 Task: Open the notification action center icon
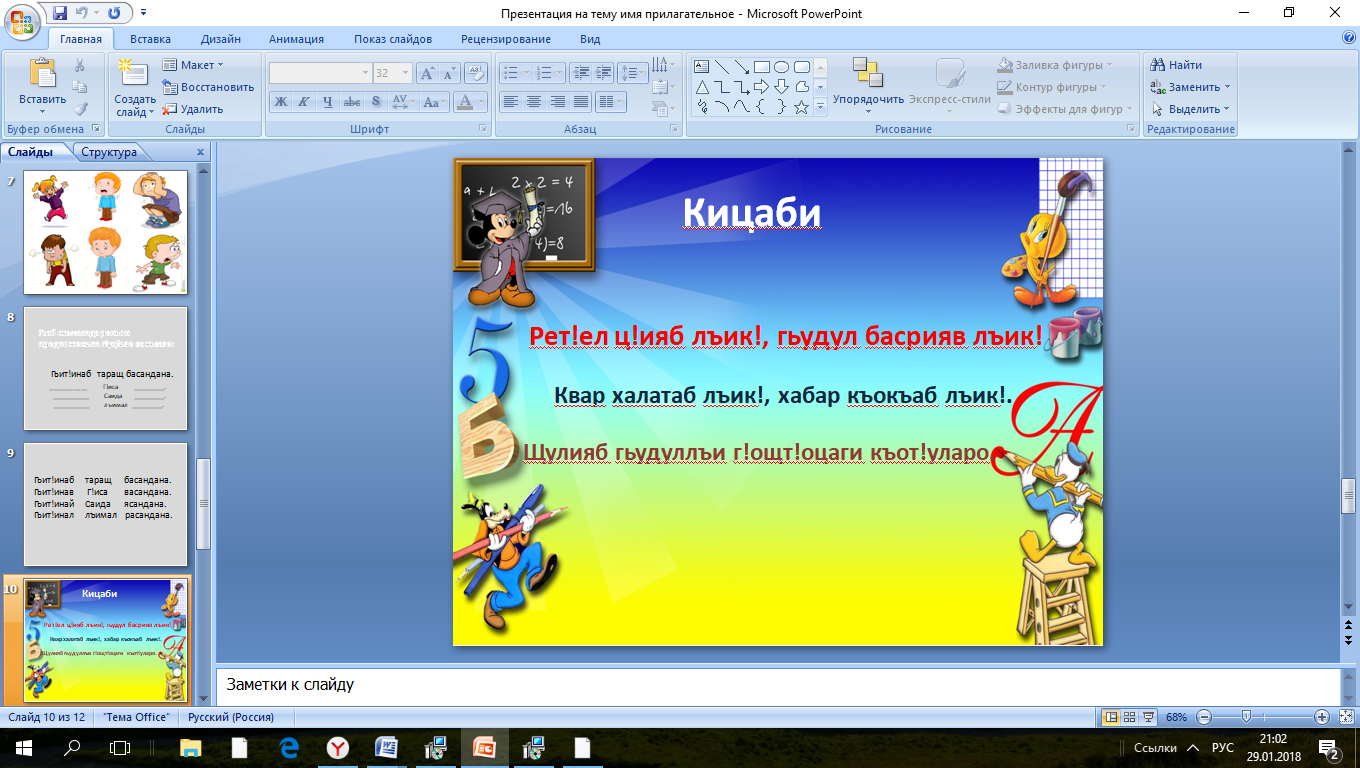1329,749
